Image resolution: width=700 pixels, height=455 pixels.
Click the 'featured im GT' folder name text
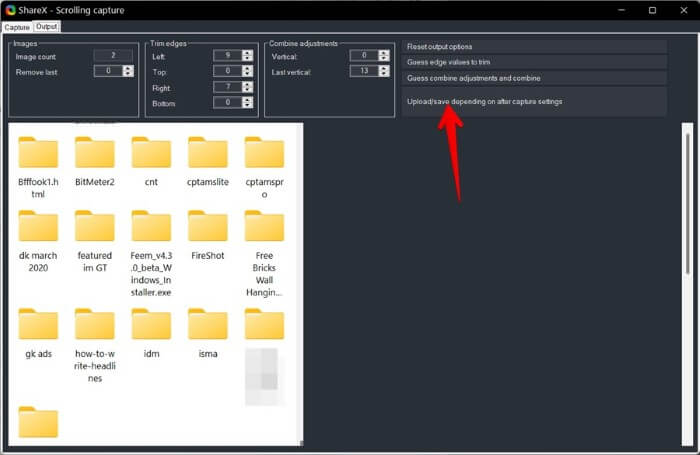click(95, 262)
